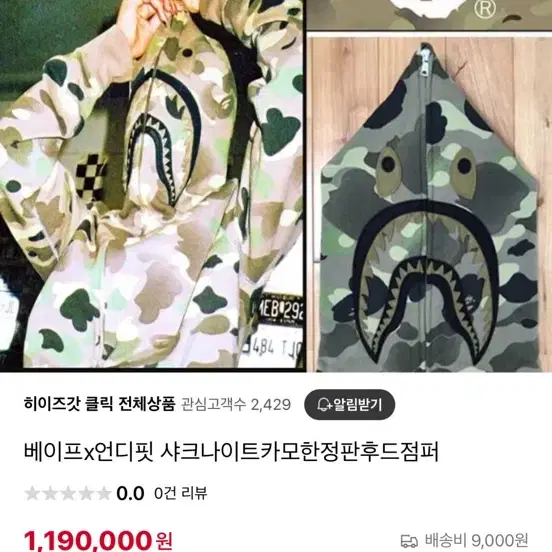Image resolution: width=552 pixels, height=552 pixels.
Task: Open the cropped logo image at top
Action: pos(429,15)
